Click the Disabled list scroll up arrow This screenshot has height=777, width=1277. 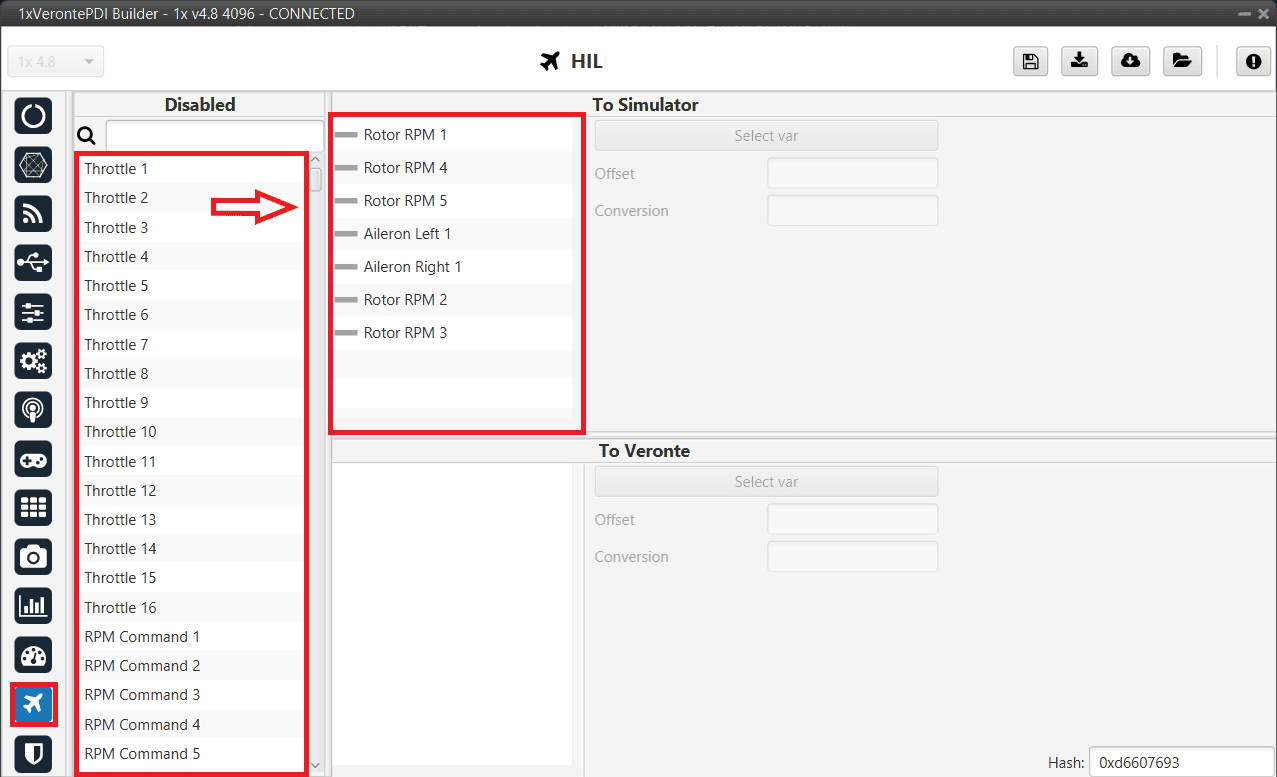tap(316, 160)
